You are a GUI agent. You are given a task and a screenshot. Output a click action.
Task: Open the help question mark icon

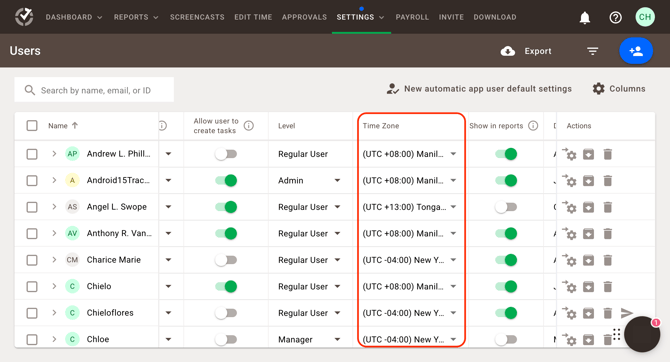point(615,18)
